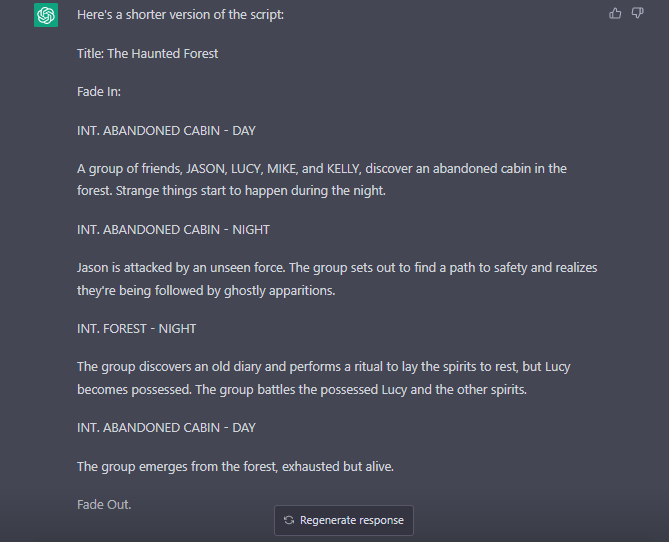Click the 'Fade Out.' text
This screenshot has width=669, height=542.
coord(104,505)
